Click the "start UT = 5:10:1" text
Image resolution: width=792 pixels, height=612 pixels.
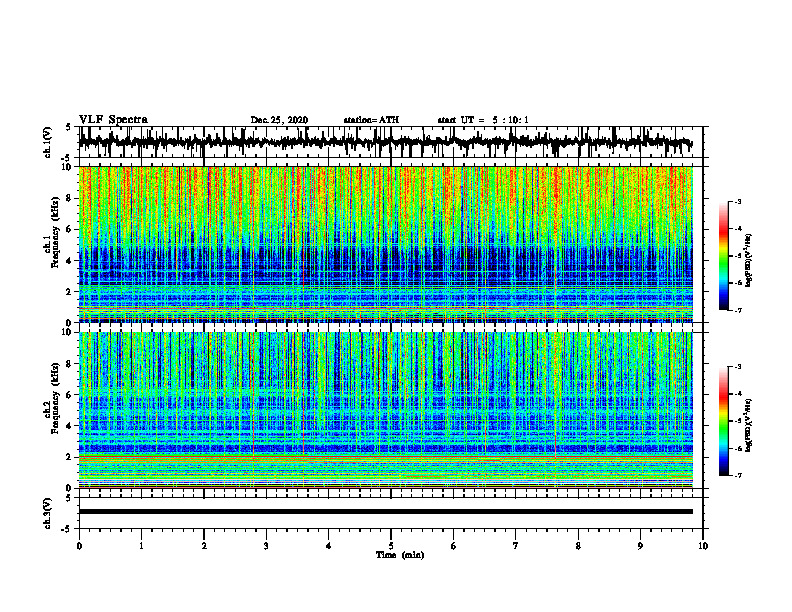pyautogui.click(x=483, y=120)
